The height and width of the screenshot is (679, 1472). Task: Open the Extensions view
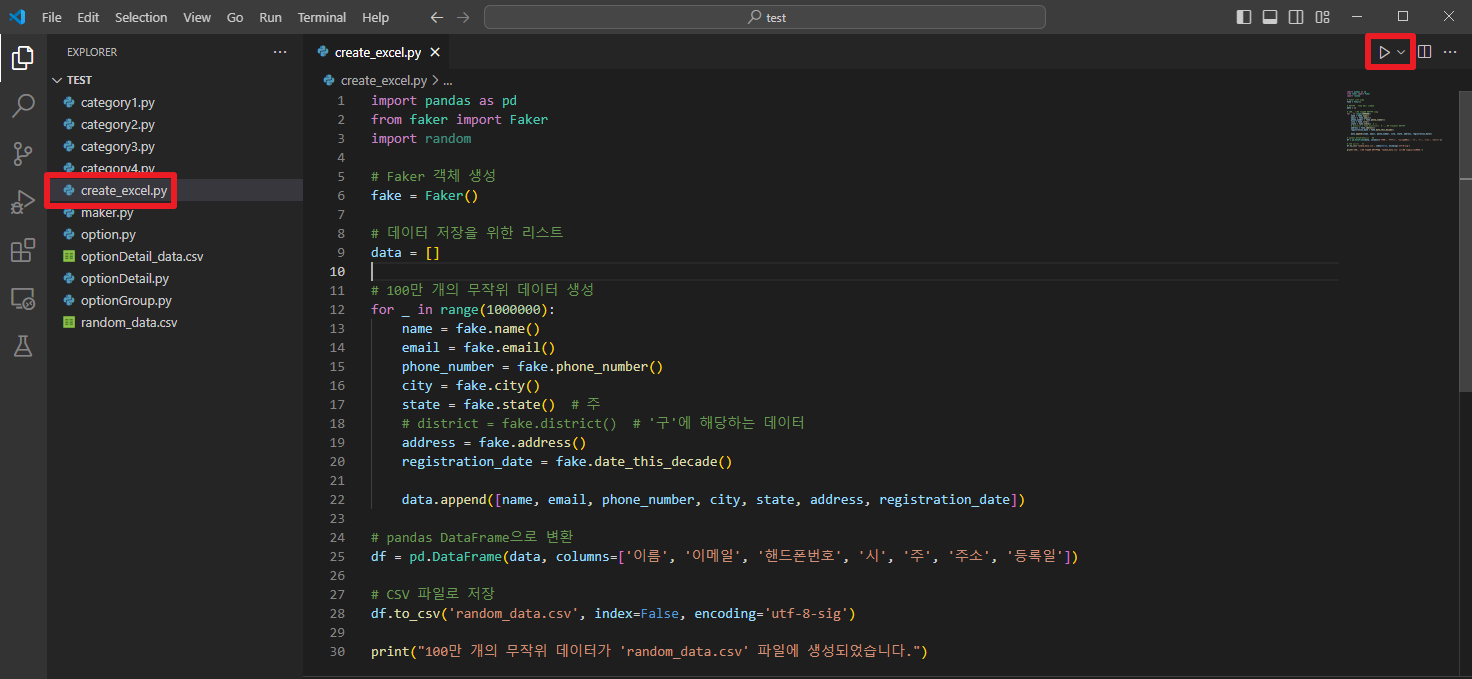pos(22,250)
